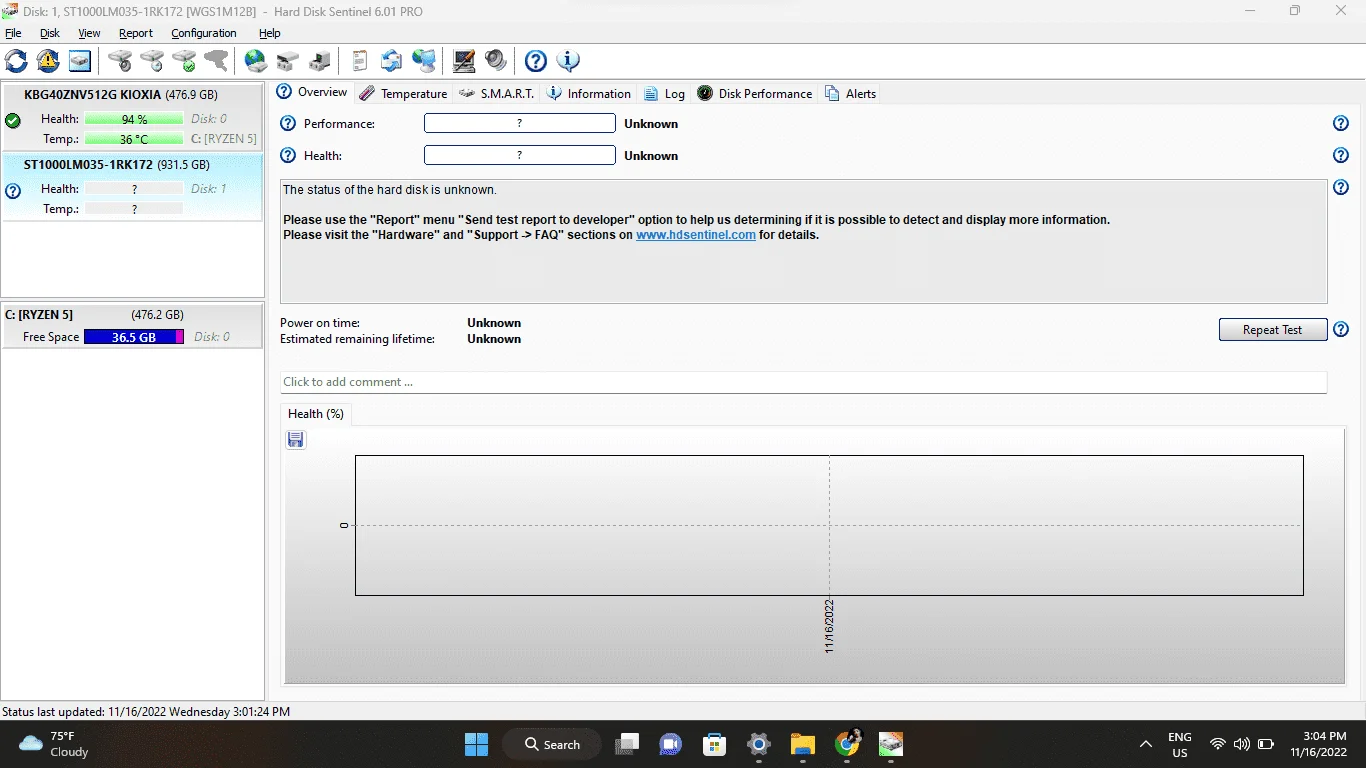Click green check status icon of KIOXIA disk
The width and height of the screenshot is (1366, 768).
[13, 121]
